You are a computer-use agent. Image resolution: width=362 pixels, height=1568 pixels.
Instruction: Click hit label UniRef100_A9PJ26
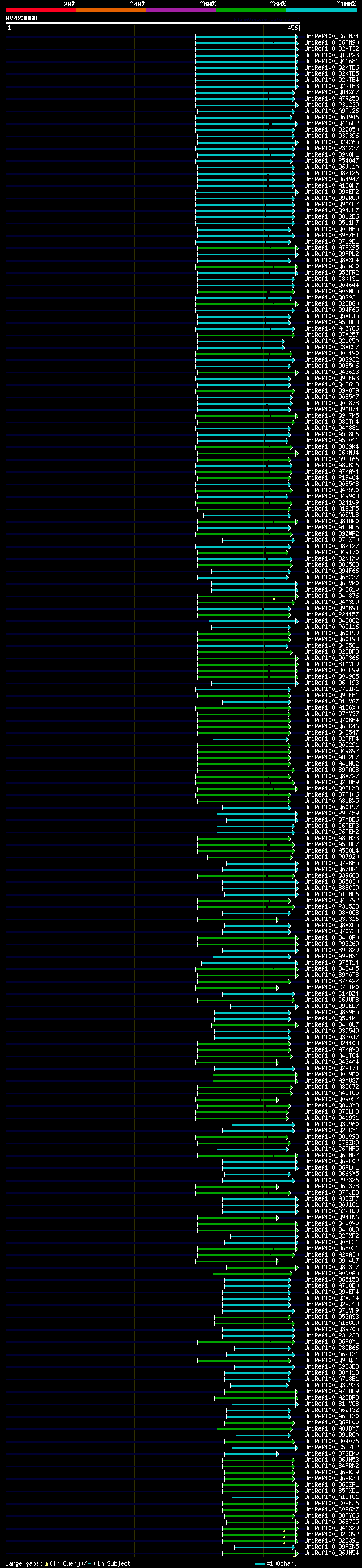(331, 111)
